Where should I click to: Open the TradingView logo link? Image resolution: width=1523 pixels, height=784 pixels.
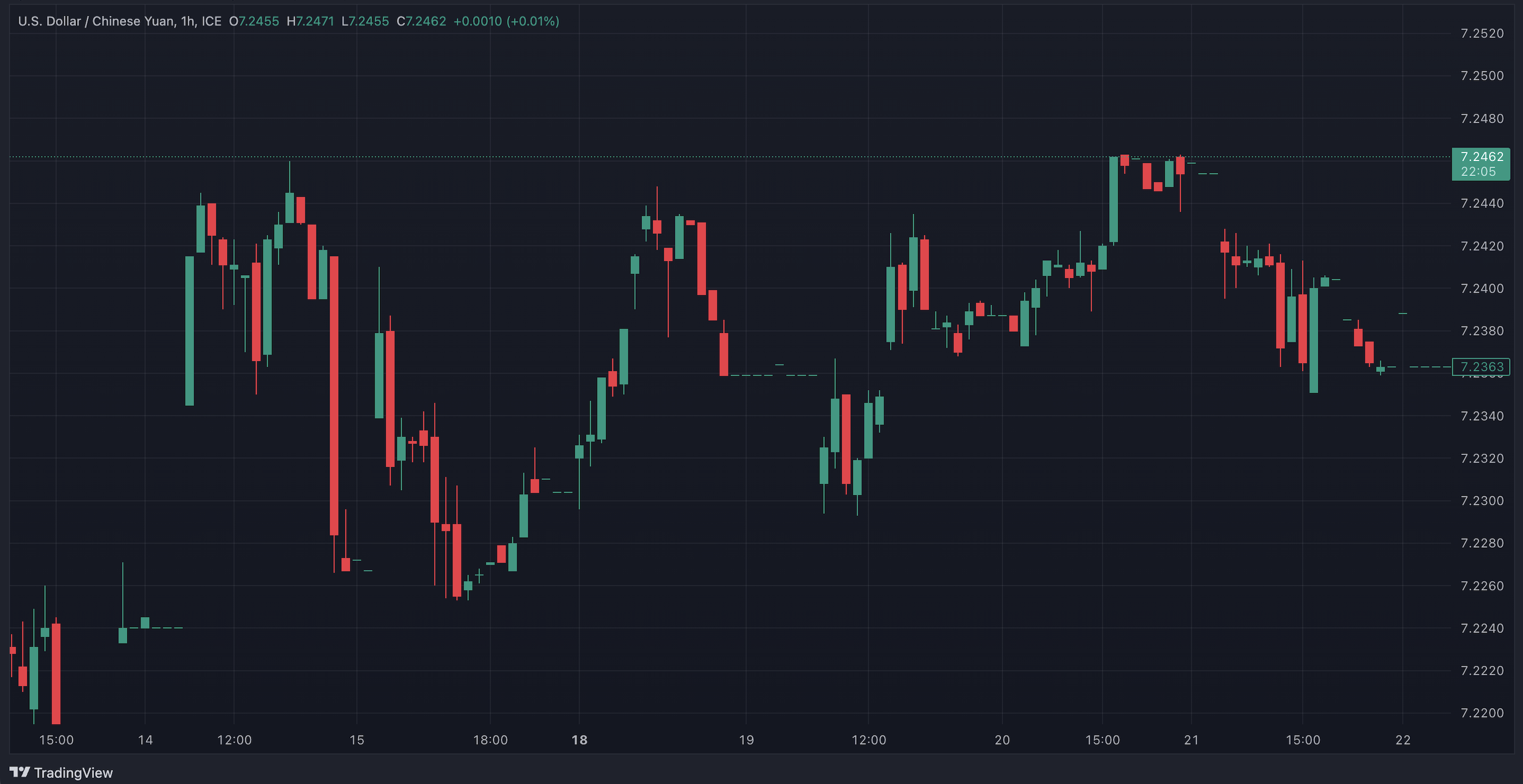coord(62,772)
